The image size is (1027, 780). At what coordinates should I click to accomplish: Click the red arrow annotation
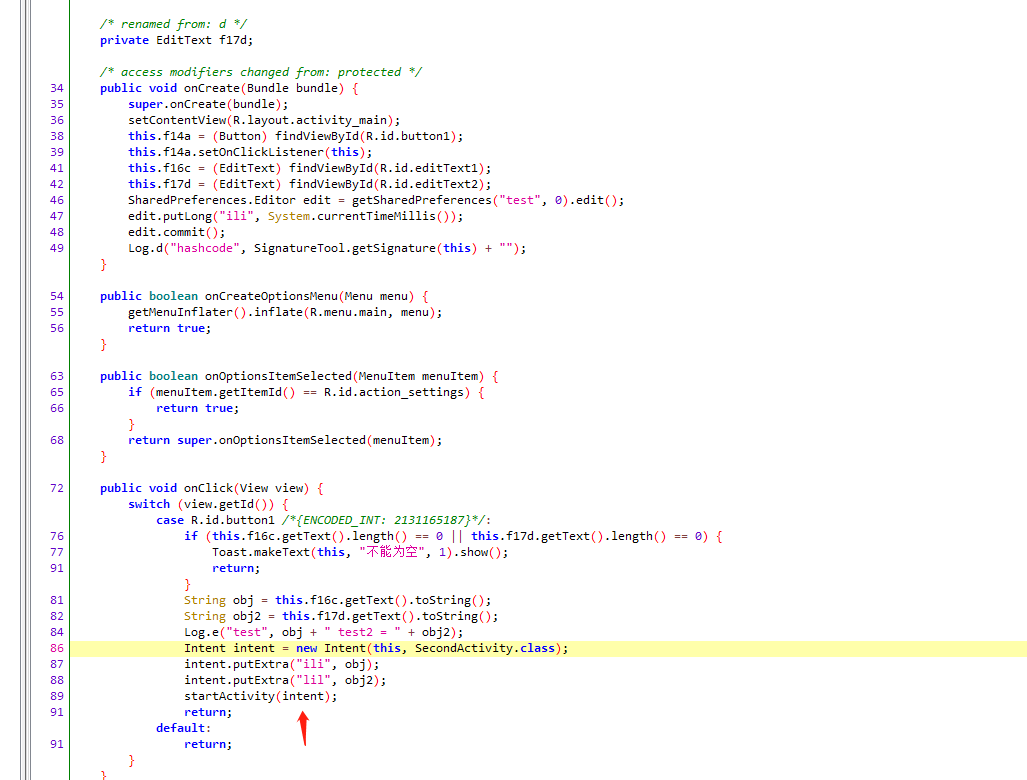tap(304, 728)
